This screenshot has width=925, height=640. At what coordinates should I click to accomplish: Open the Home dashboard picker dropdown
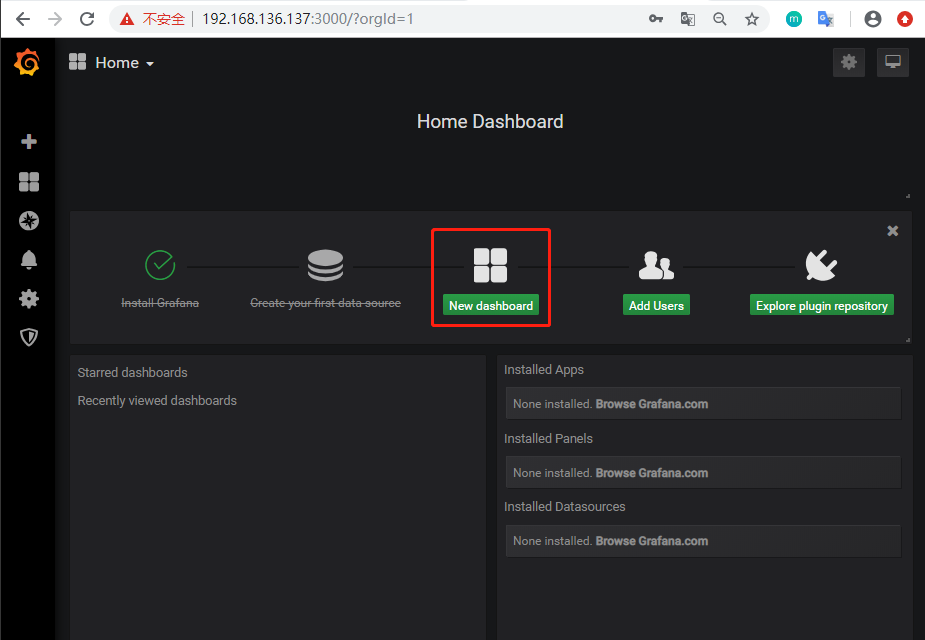click(x=124, y=63)
